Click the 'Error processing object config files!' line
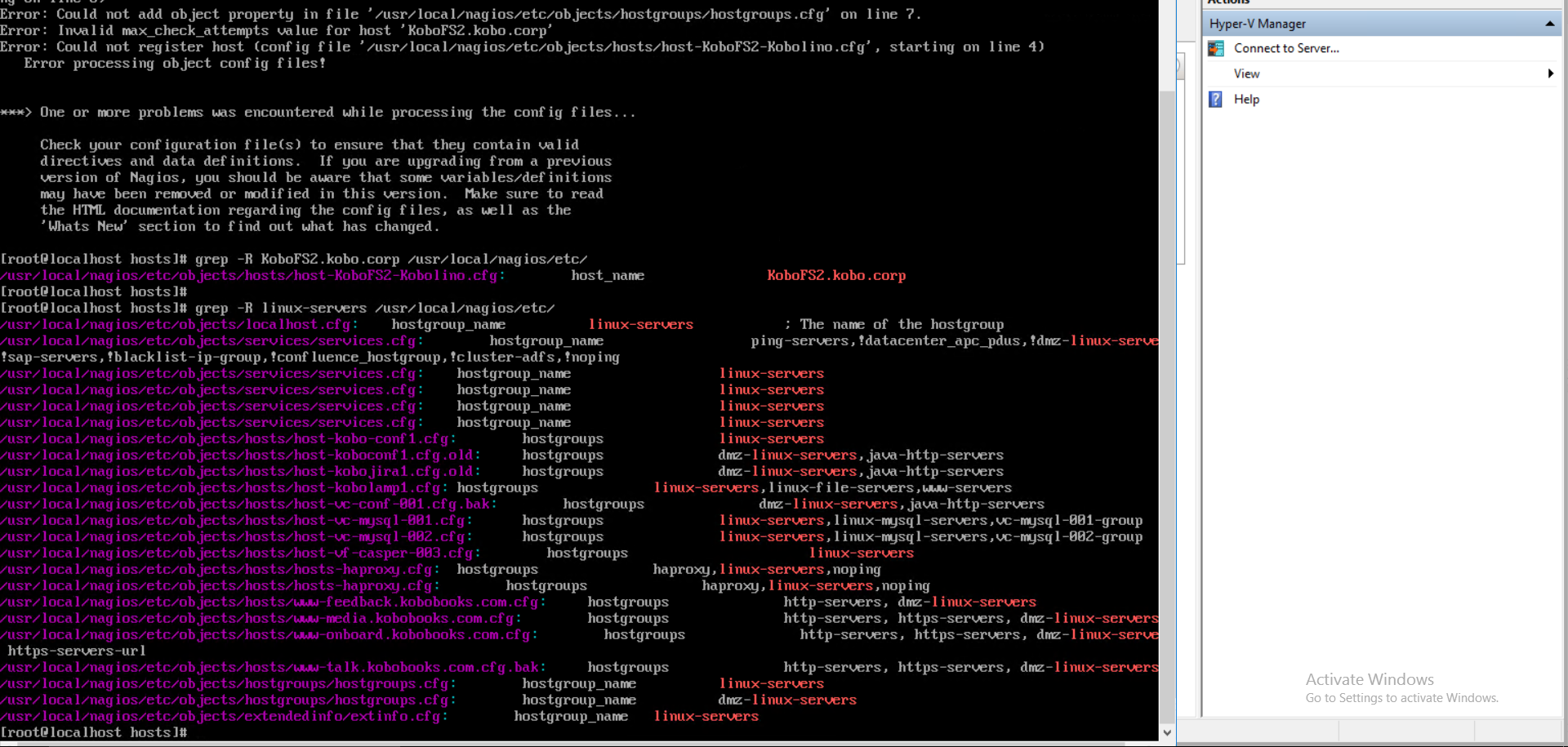Screen dimensions: 1568x747 (x=175, y=63)
